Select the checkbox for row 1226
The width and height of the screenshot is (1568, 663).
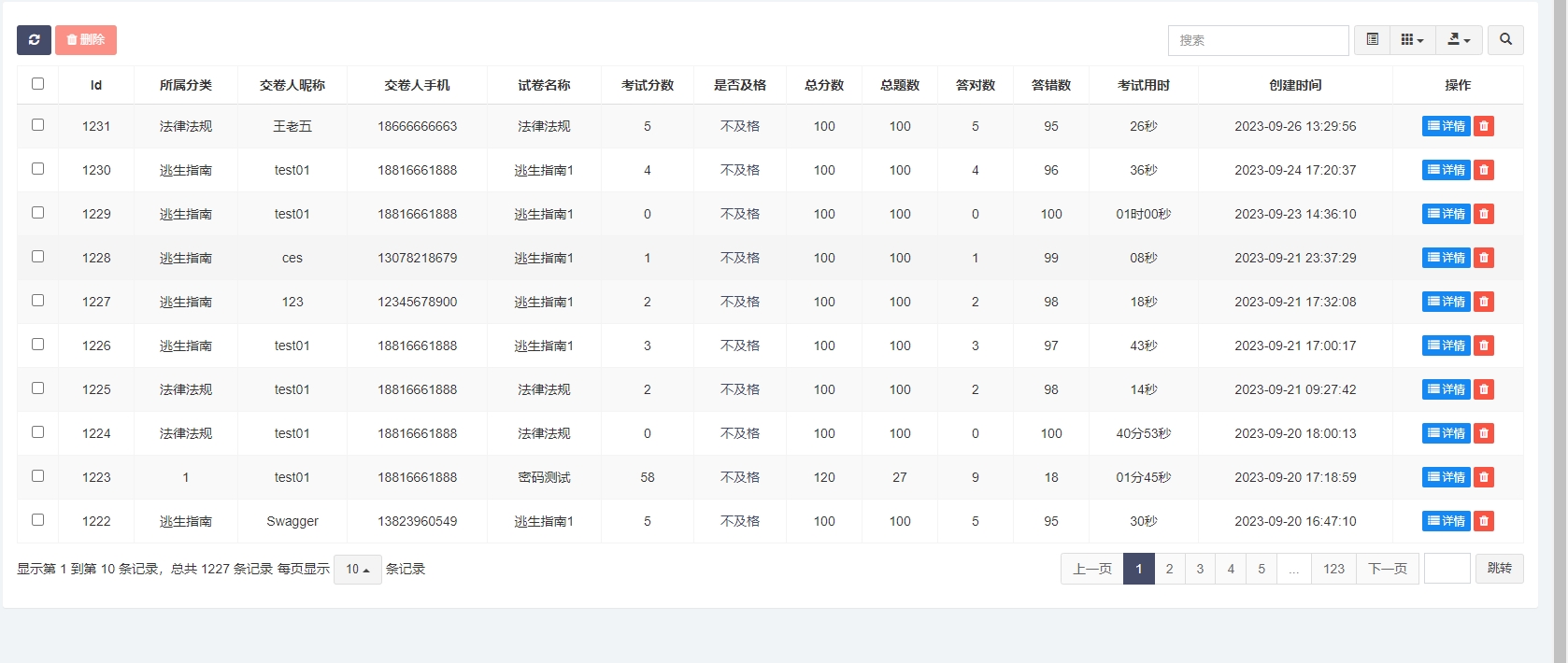click(38, 345)
